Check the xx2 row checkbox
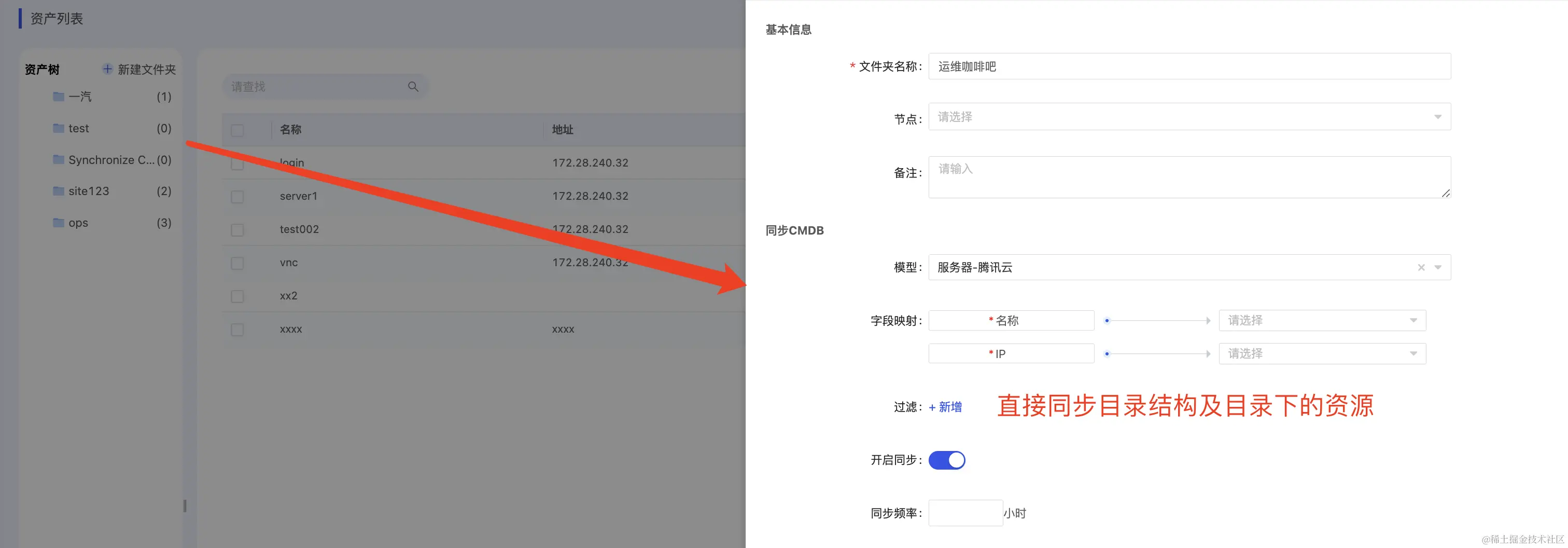 point(237,296)
